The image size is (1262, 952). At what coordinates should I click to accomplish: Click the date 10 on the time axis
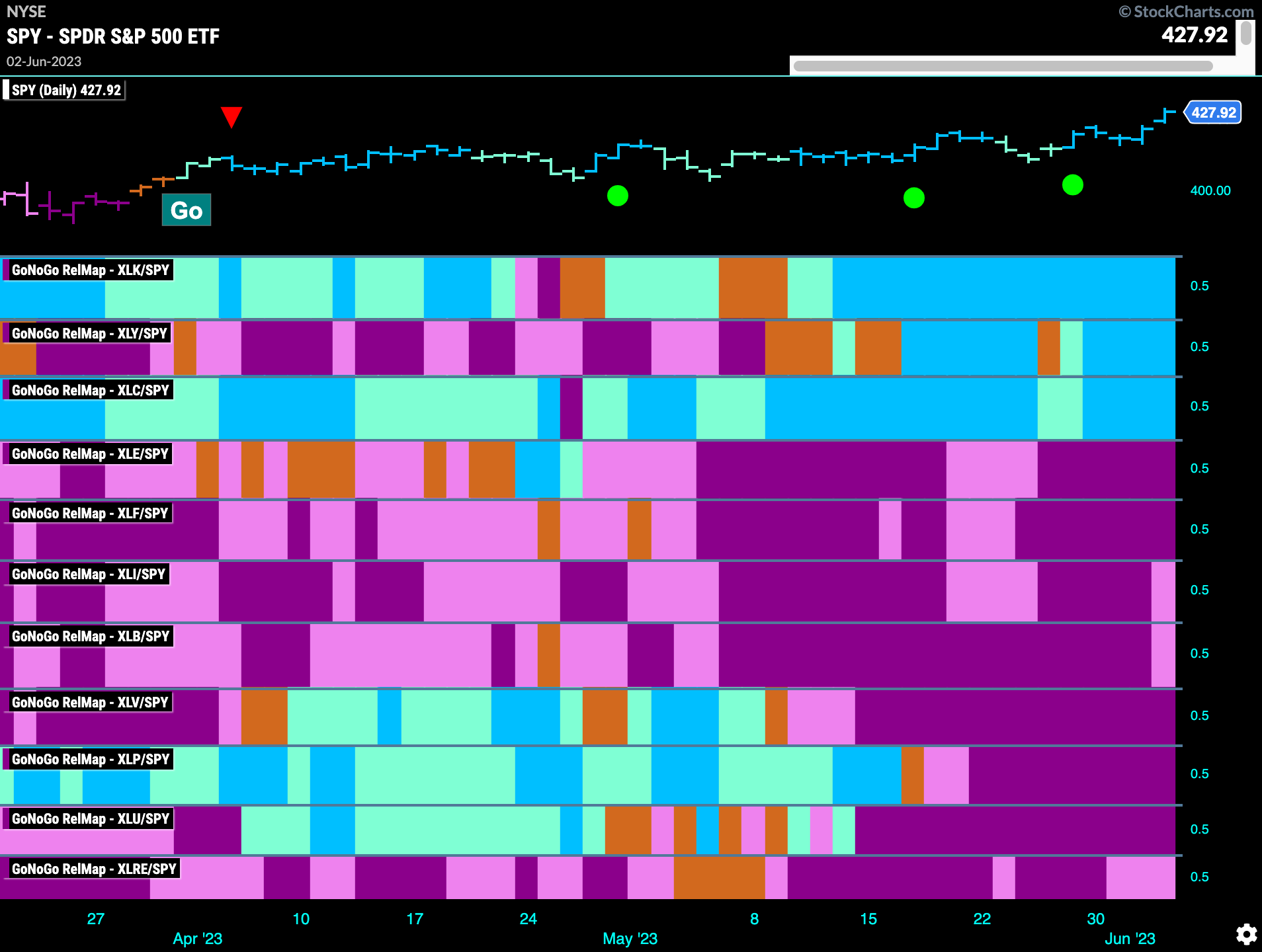click(x=301, y=919)
